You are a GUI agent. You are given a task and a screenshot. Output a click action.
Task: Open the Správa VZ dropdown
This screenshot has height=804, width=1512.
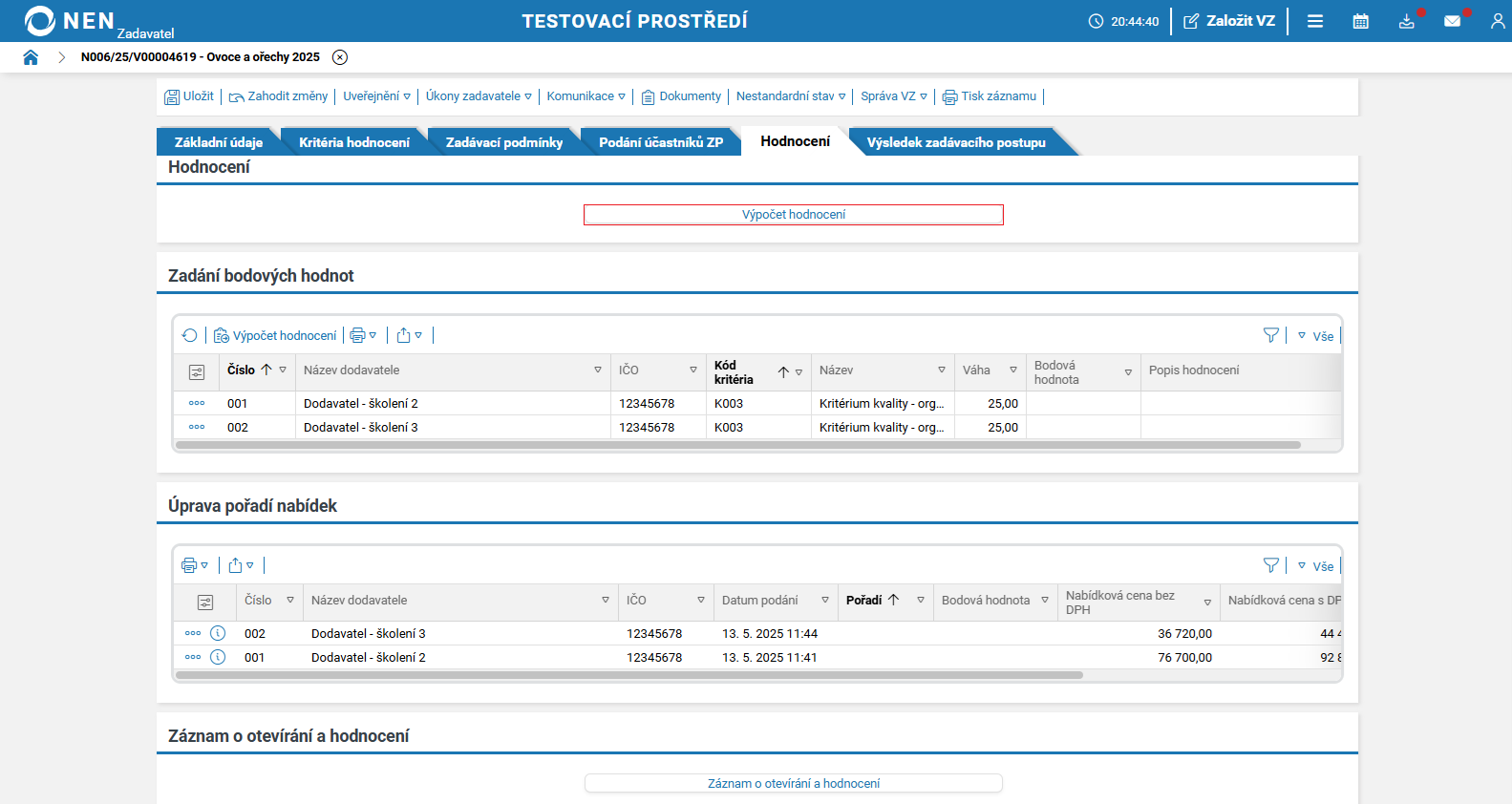[893, 96]
